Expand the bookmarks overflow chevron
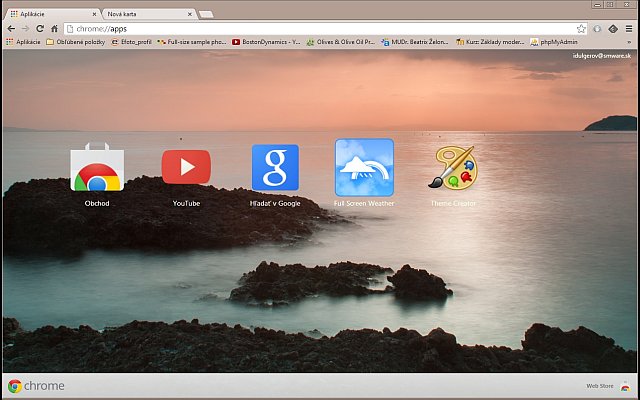 pos(629,42)
